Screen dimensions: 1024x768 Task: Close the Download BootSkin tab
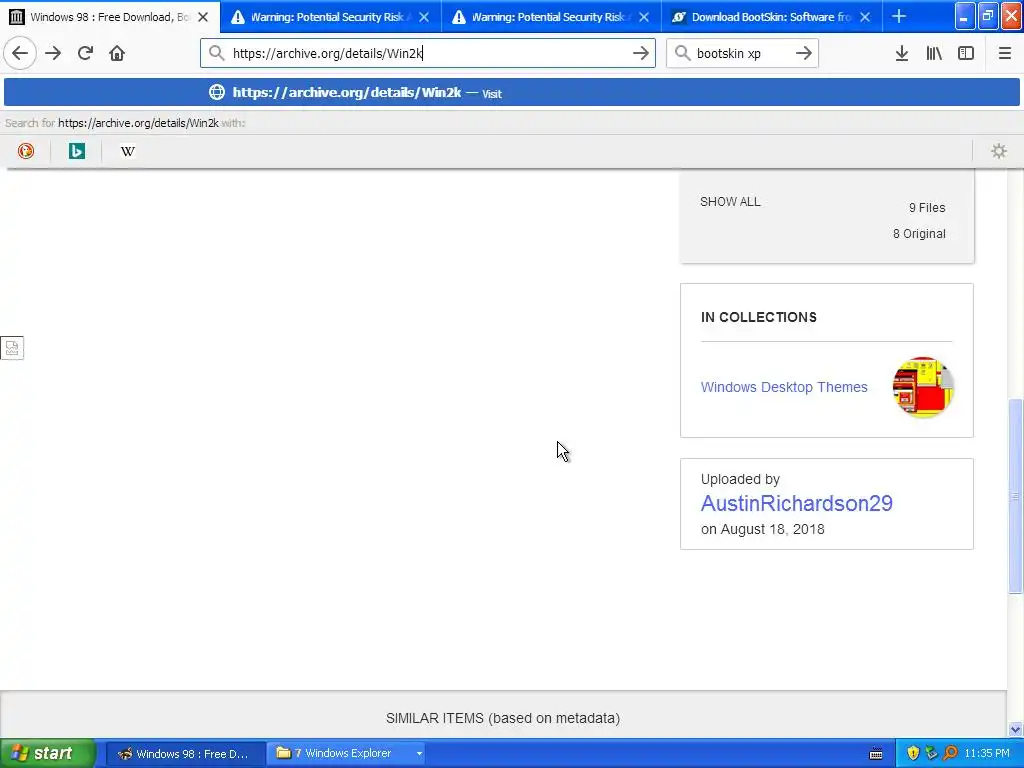865,17
